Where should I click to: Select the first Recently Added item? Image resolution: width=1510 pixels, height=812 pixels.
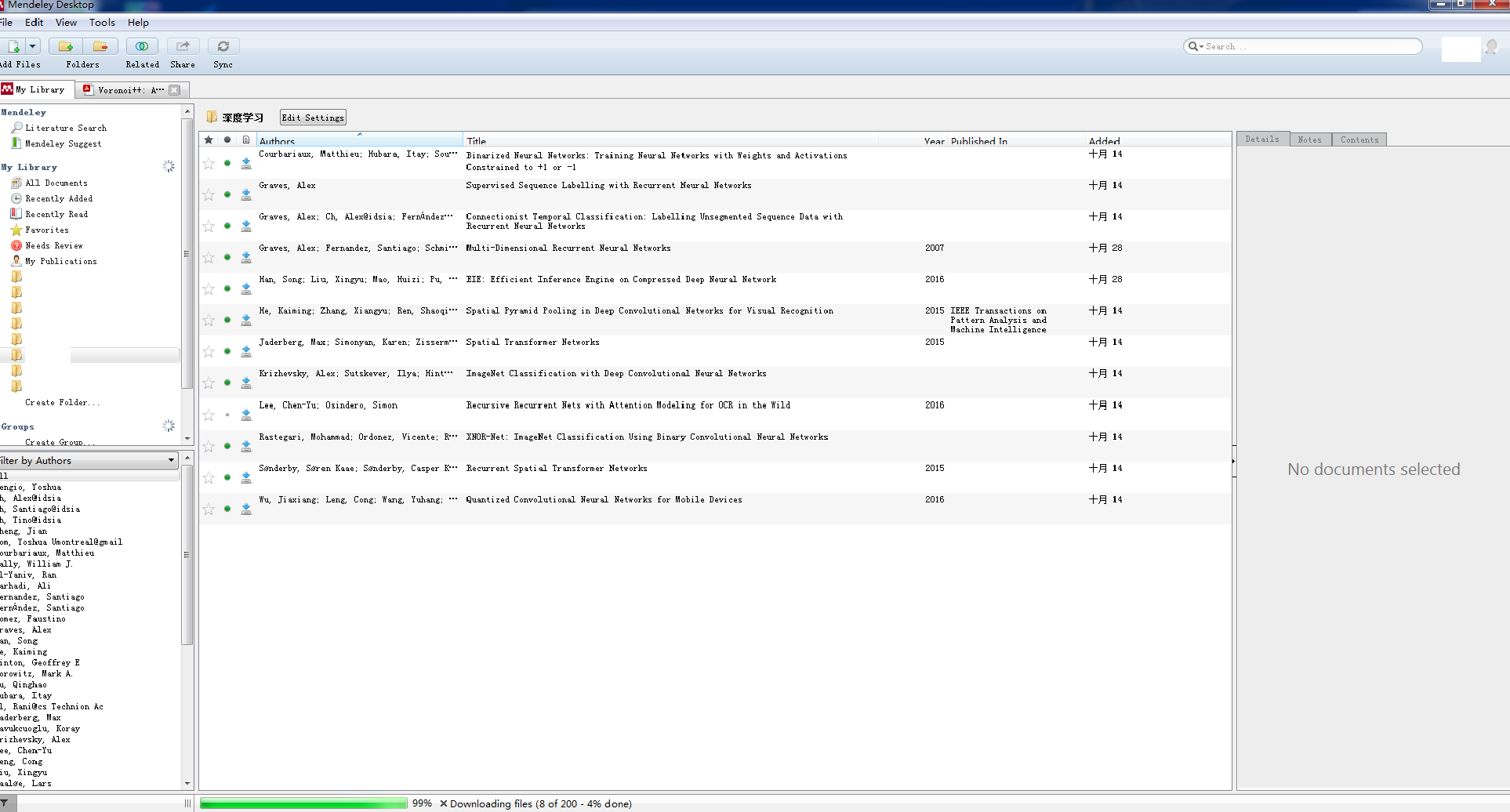pos(59,198)
